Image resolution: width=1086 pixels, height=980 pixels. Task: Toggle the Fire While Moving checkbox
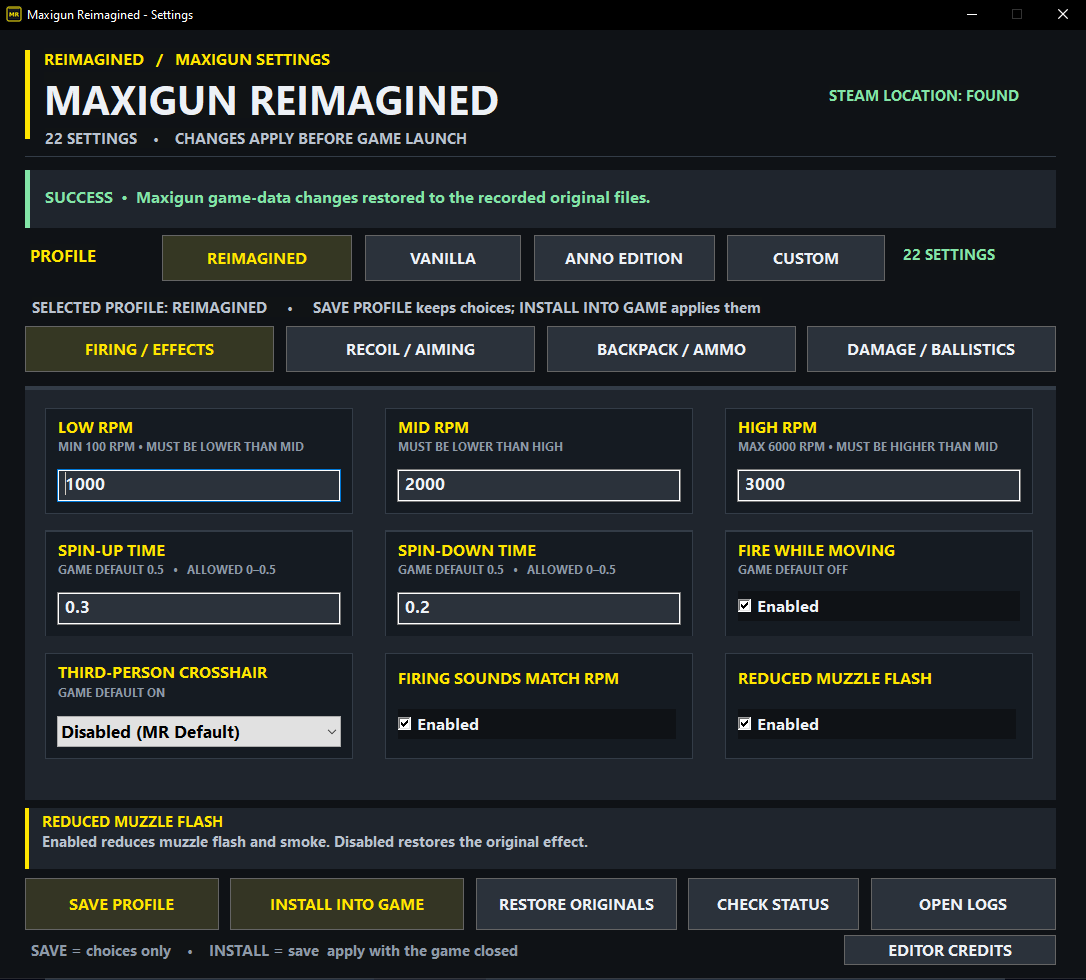coord(745,606)
